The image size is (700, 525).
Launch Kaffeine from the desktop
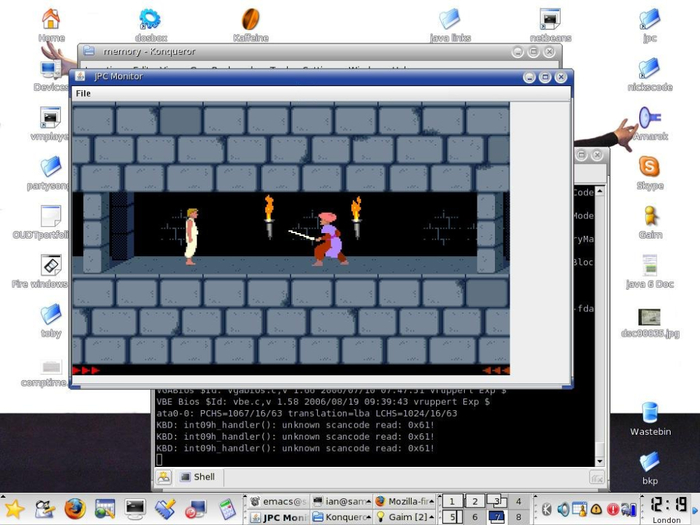(250, 25)
